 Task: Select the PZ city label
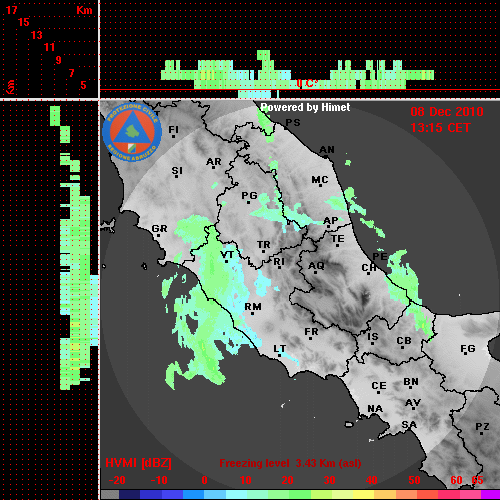(x=482, y=427)
